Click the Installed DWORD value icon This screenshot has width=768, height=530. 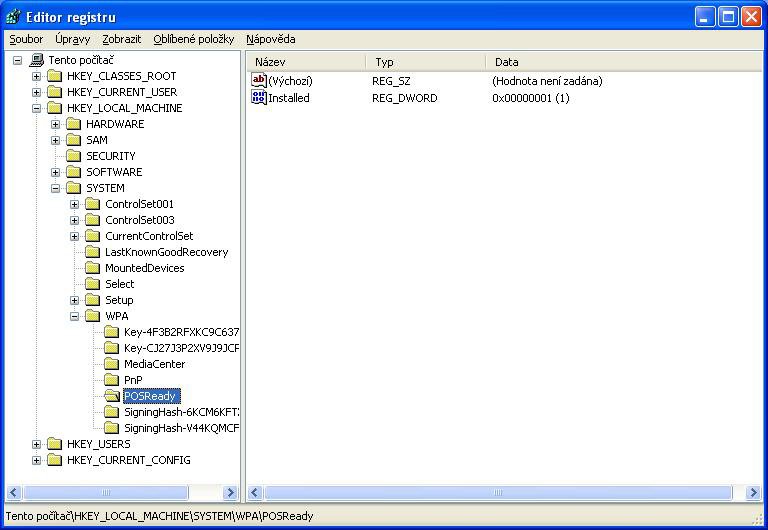(x=259, y=97)
